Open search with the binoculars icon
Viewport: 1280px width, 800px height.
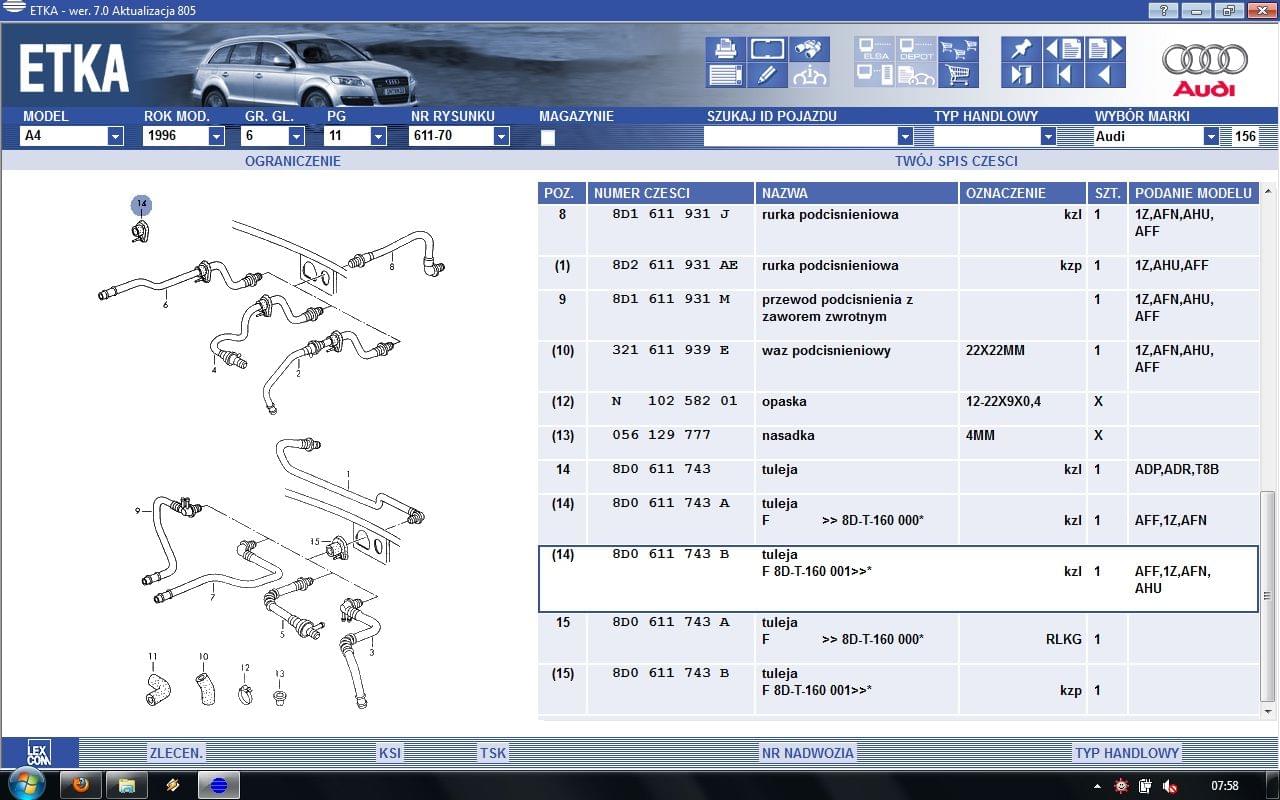(809, 49)
